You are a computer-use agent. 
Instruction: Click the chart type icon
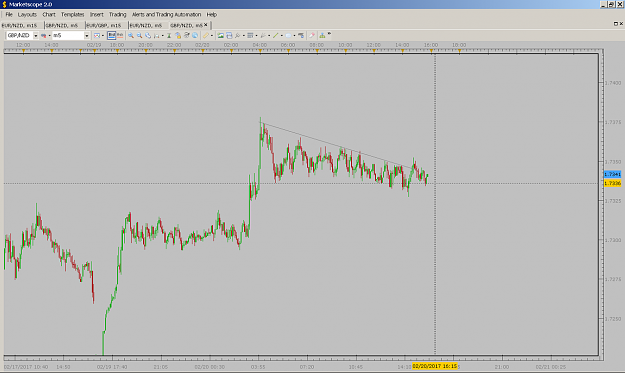(96, 35)
